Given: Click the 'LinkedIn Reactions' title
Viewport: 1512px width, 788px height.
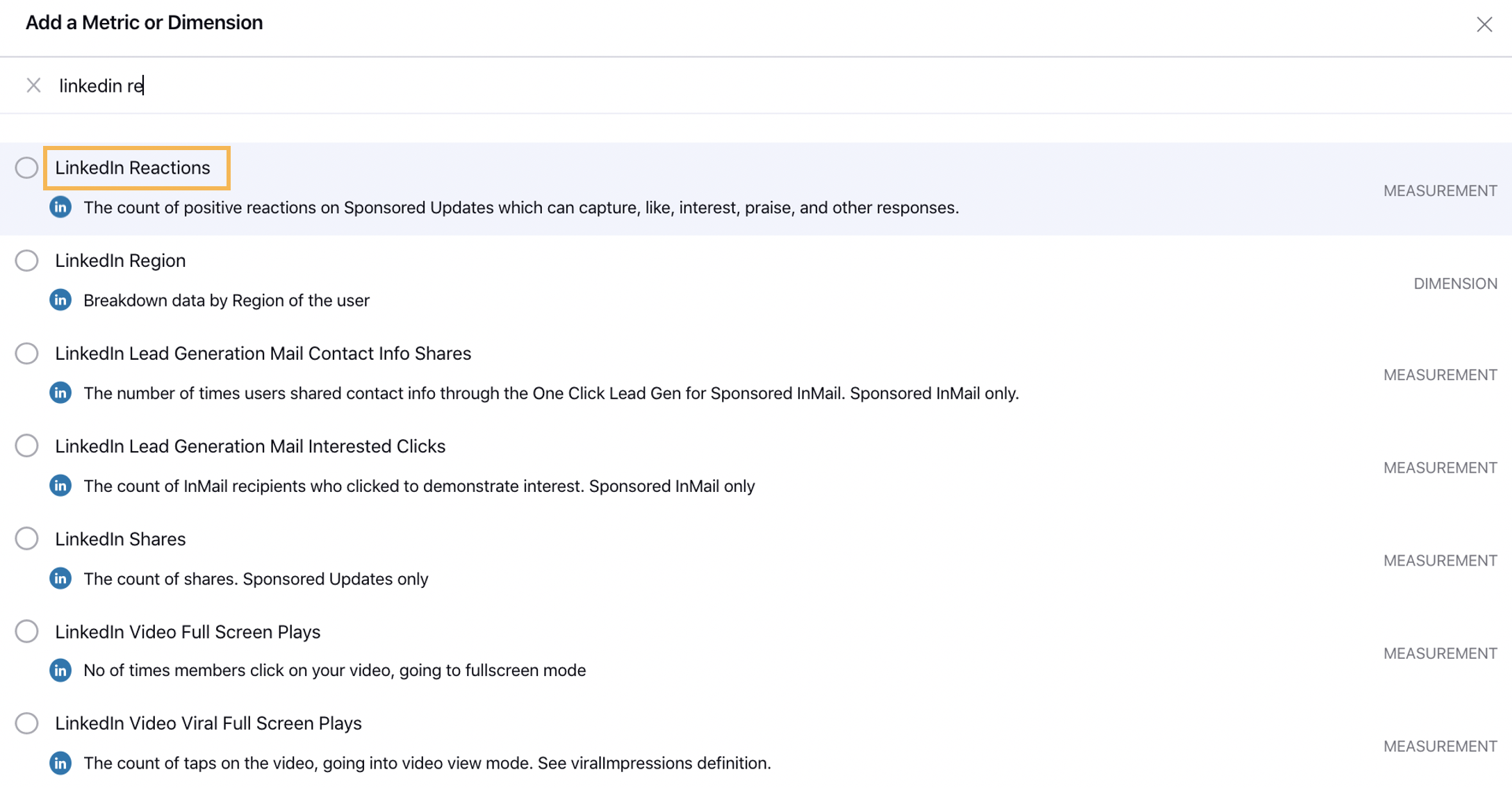Looking at the screenshot, I should pyautogui.click(x=133, y=167).
